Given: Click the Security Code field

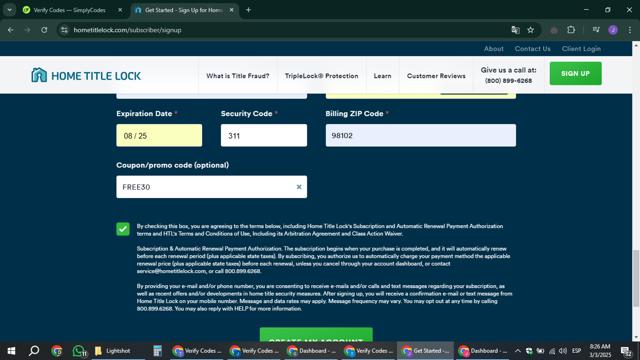Looking at the screenshot, I should click(264, 136).
